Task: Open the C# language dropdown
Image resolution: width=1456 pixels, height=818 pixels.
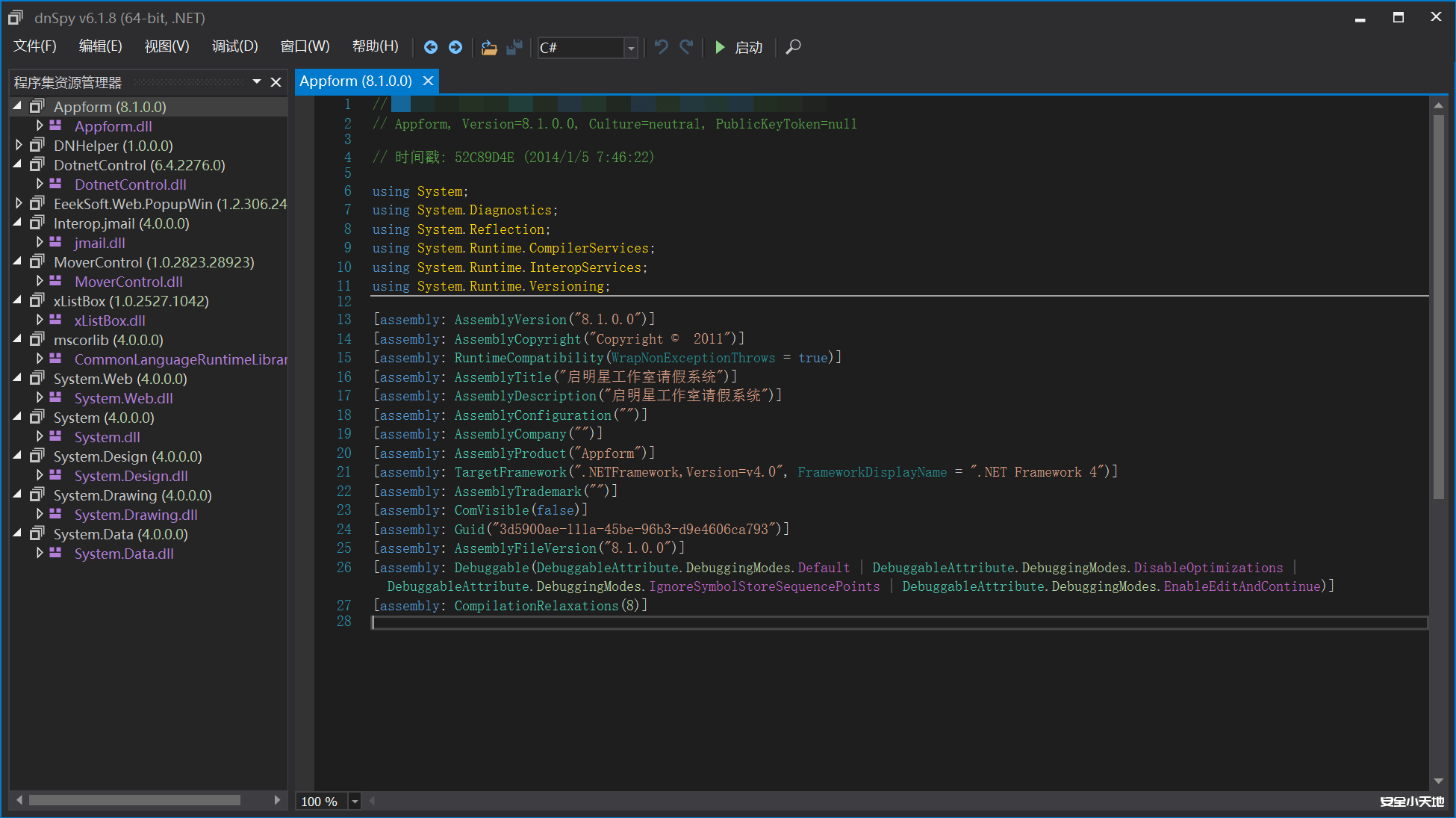Action: pos(631,48)
